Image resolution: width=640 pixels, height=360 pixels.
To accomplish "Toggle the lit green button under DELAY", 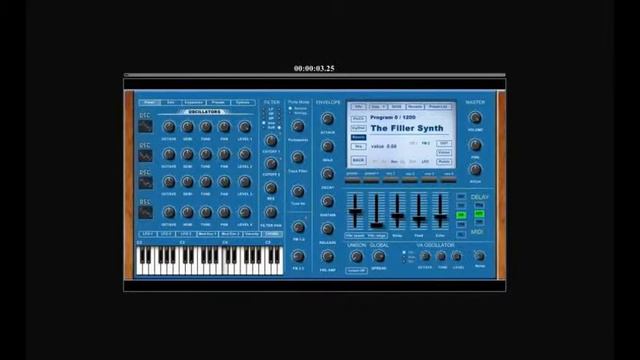I will [480, 213].
